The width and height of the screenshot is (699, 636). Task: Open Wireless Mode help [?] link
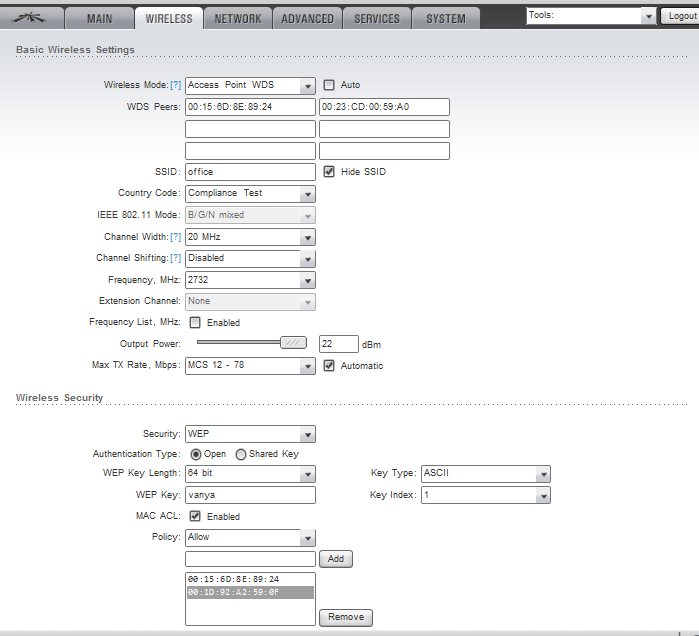coord(176,85)
